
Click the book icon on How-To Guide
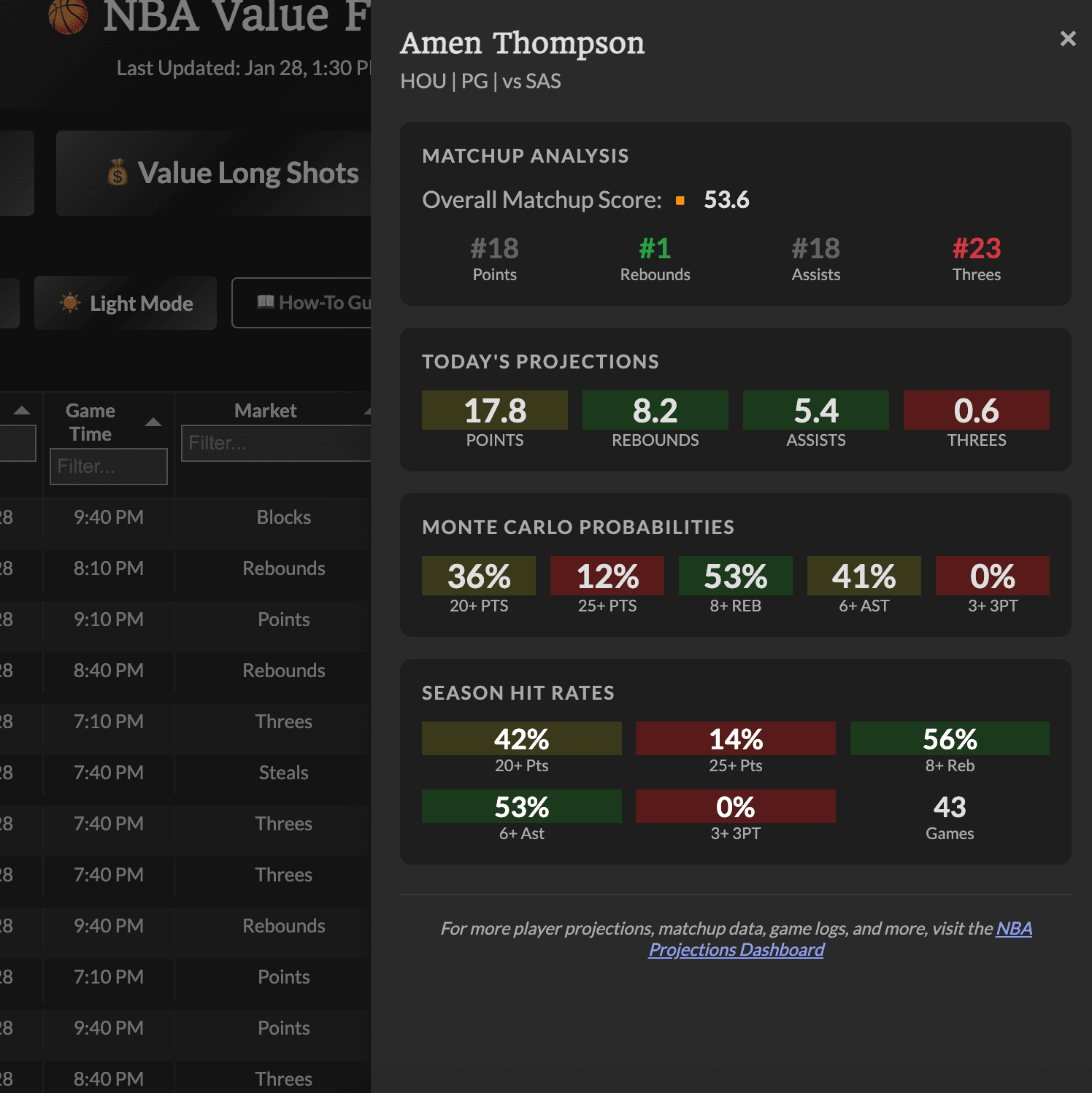265,302
